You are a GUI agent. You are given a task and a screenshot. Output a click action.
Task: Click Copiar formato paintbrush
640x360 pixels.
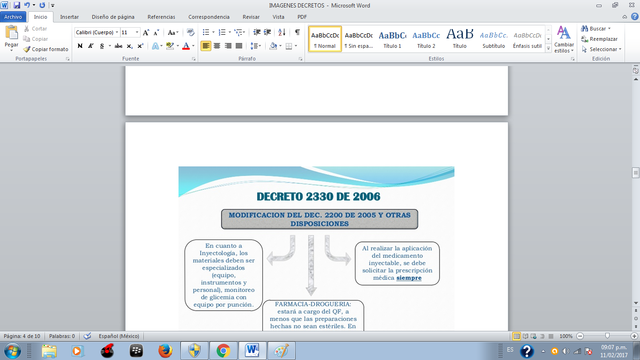(46, 49)
